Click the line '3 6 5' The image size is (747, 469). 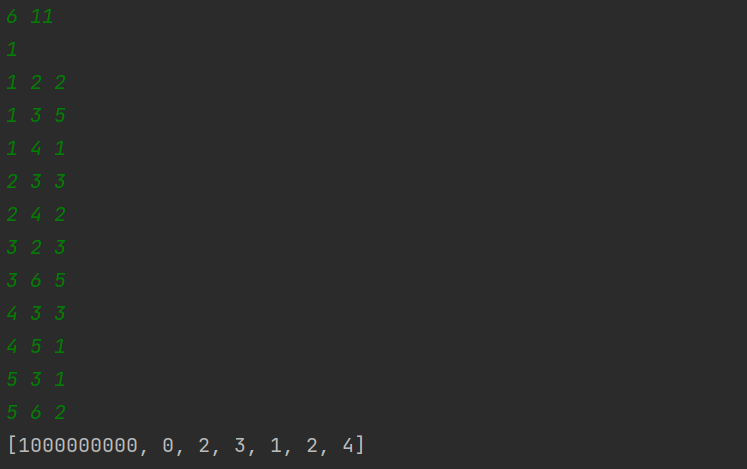click(x=36, y=280)
